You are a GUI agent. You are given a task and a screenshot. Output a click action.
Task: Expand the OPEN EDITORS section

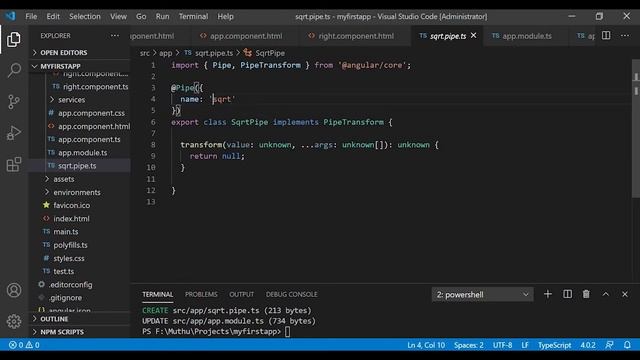coord(80,53)
